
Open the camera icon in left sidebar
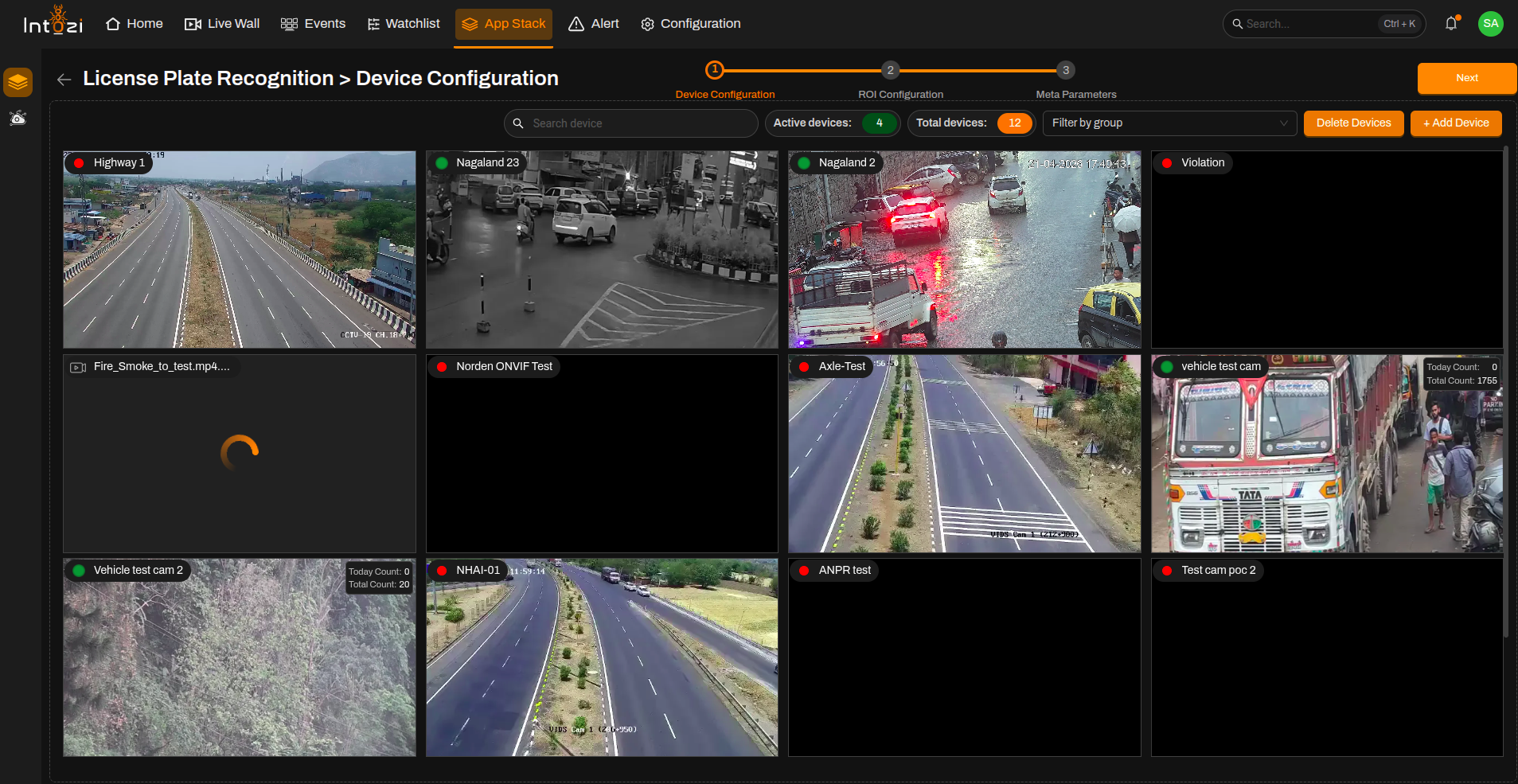(18, 119)
